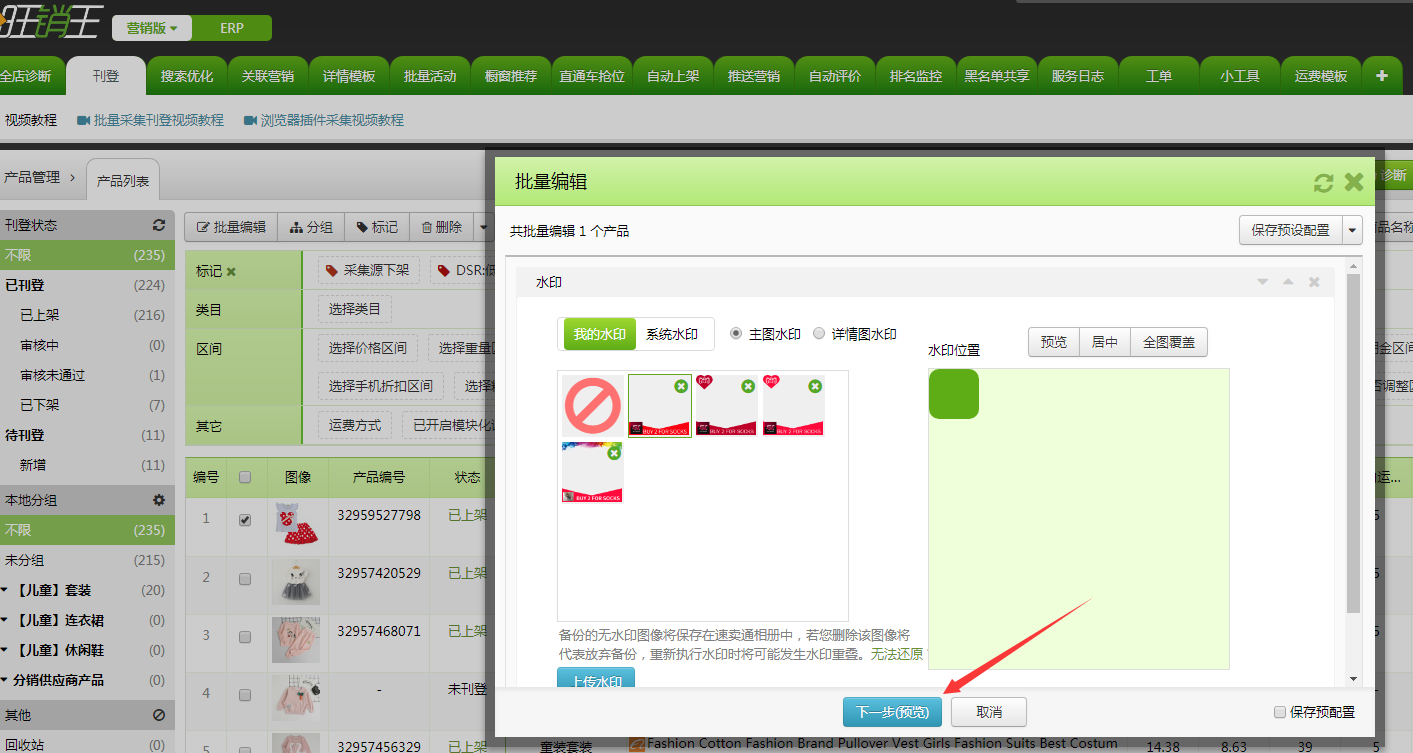
Task: Select 主图水印 radio option
Action: coord(737,334)
